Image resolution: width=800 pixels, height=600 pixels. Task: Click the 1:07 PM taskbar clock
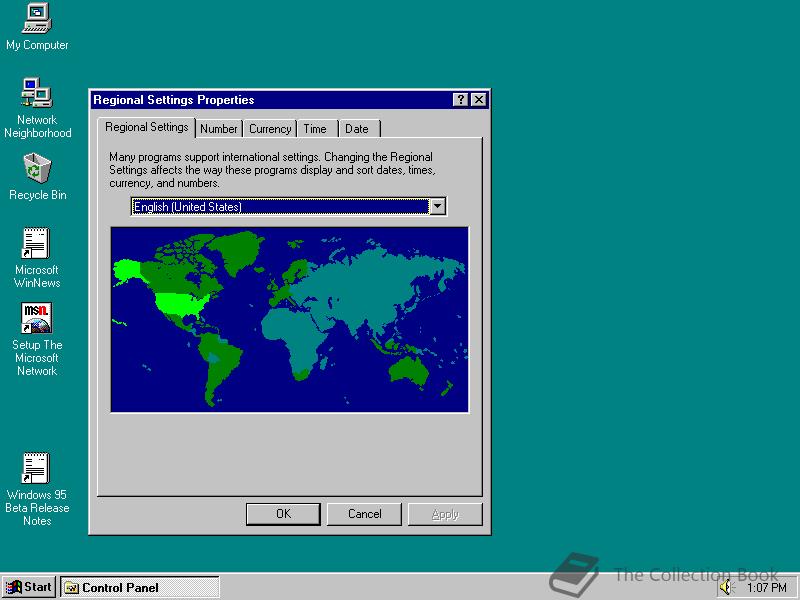pyautogui.click(x=767, y=588)
